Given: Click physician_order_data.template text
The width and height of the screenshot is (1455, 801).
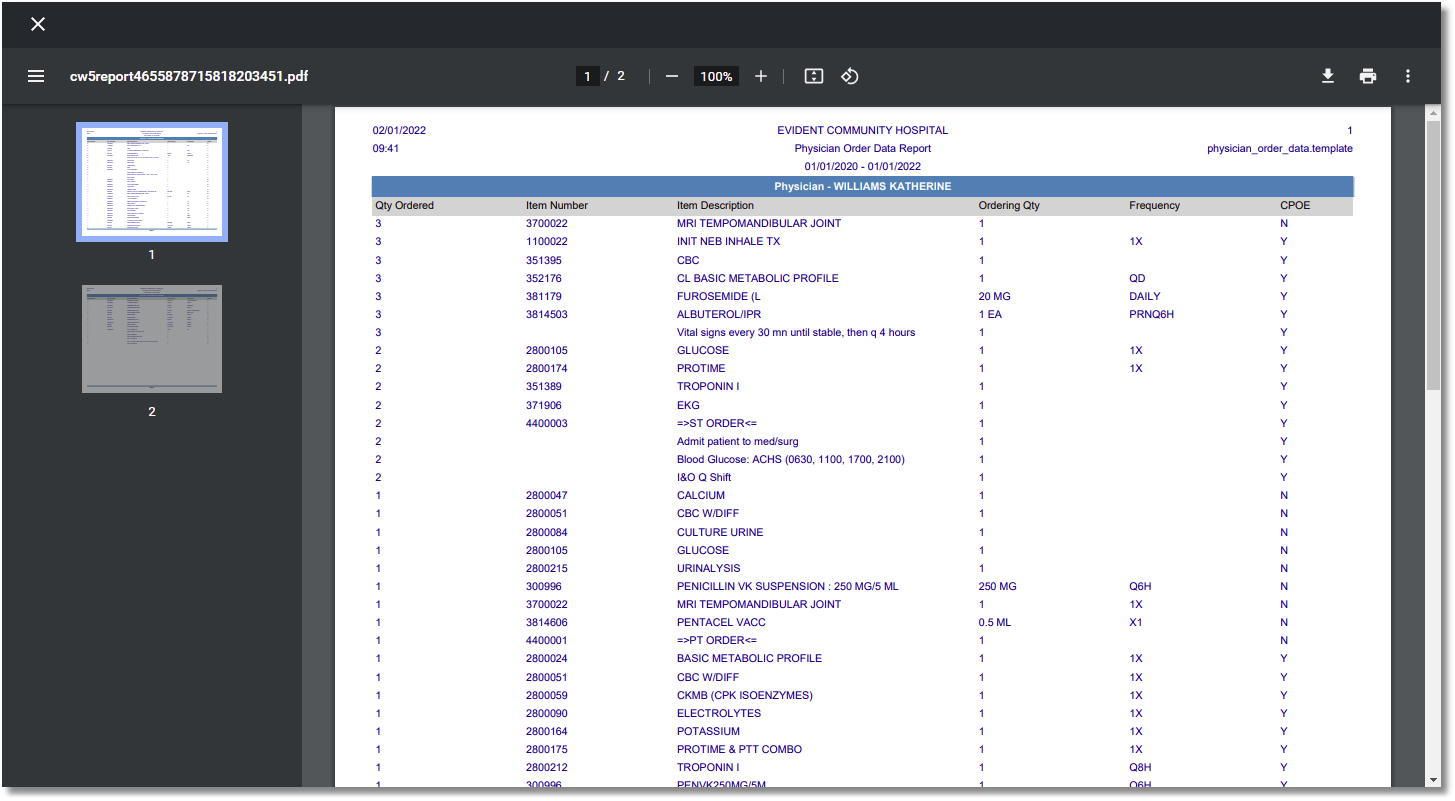Looking at the screenshot, I should pos(1280,148).
